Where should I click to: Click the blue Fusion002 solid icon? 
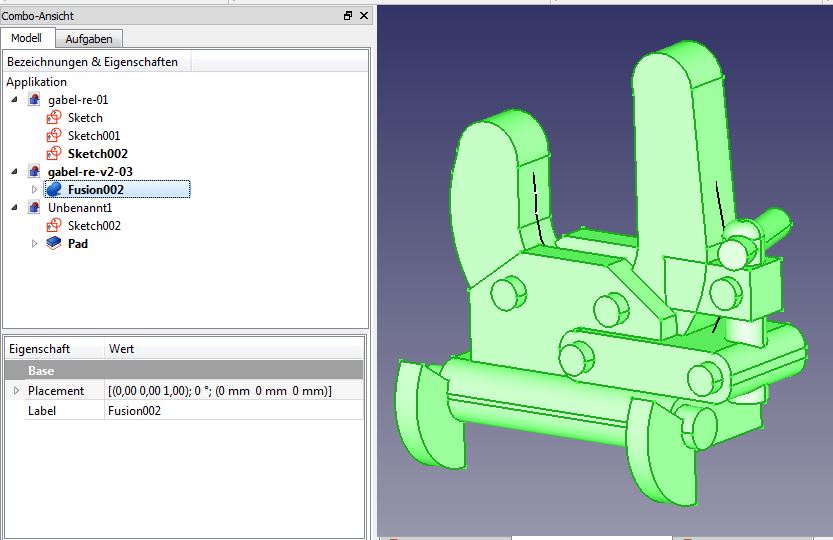coord(54,190)
